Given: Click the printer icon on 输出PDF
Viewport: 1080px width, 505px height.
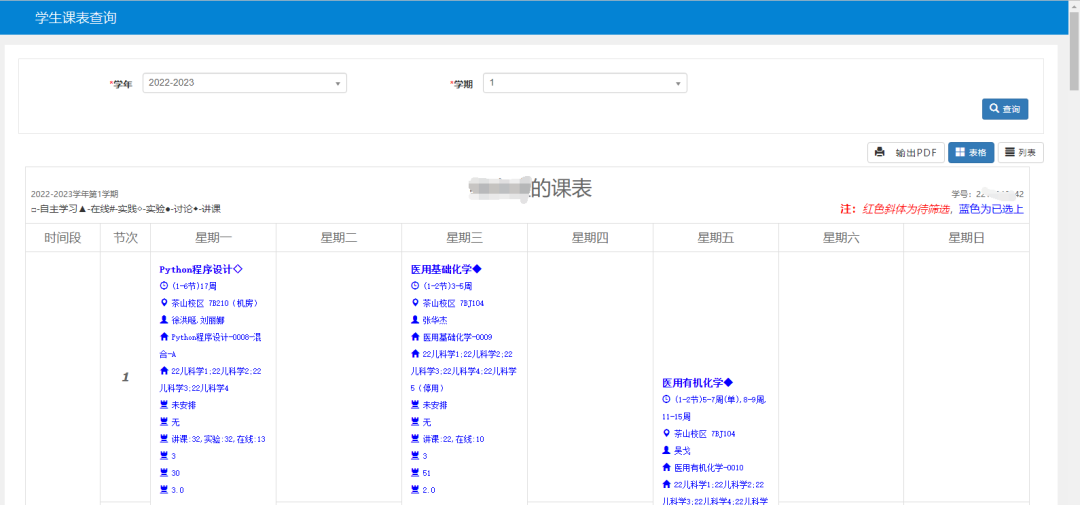Looking at the screenshot, I should (x=880, y=153).
